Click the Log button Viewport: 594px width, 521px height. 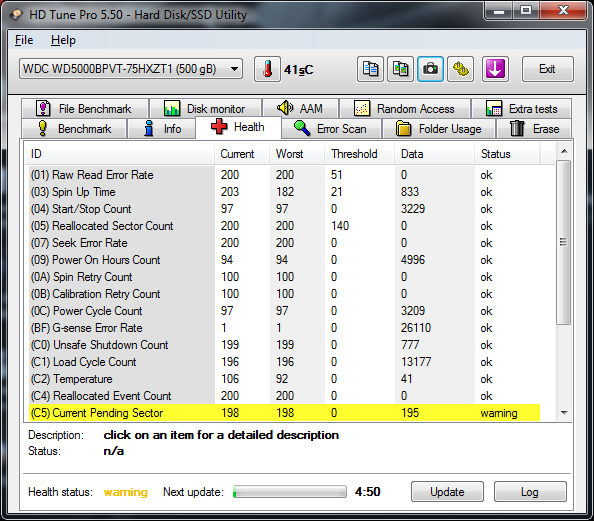click(x=530, y=492)
